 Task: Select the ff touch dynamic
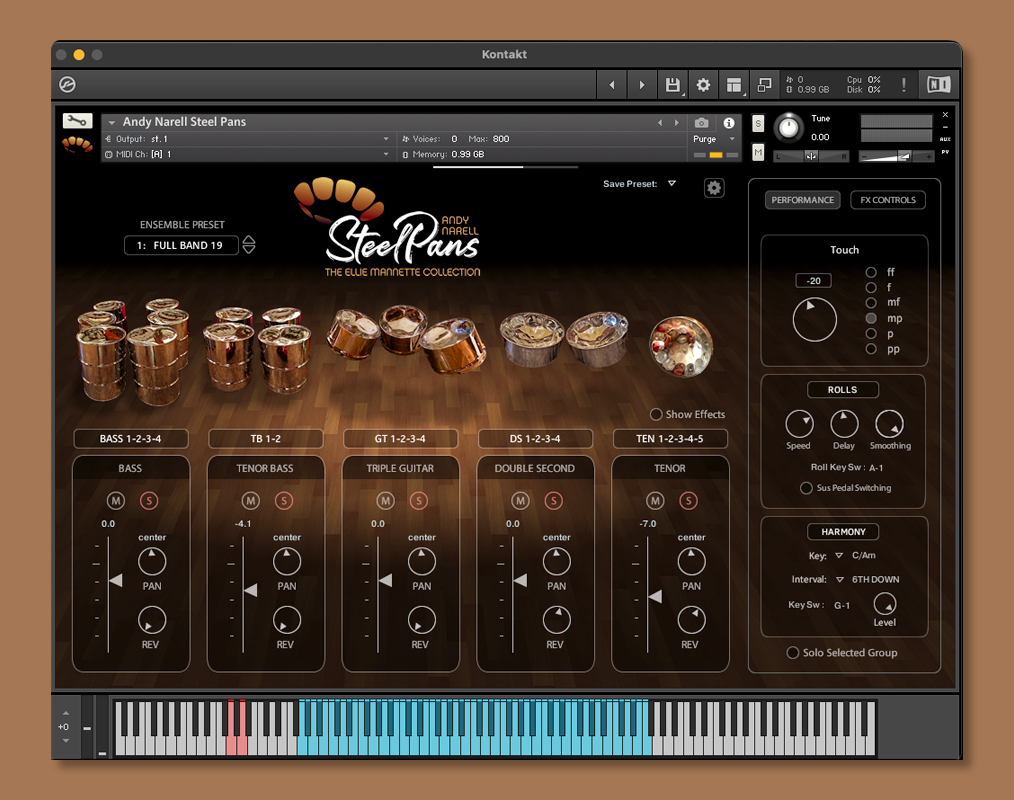[x=871, y=272]
